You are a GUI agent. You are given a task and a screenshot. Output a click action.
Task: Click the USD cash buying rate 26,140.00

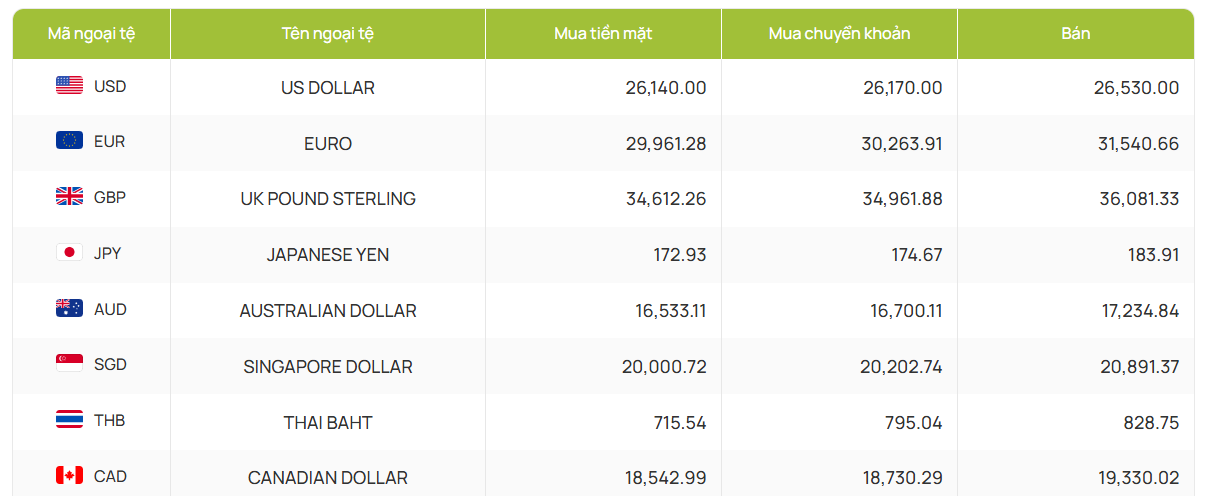[x=666, y=88]
